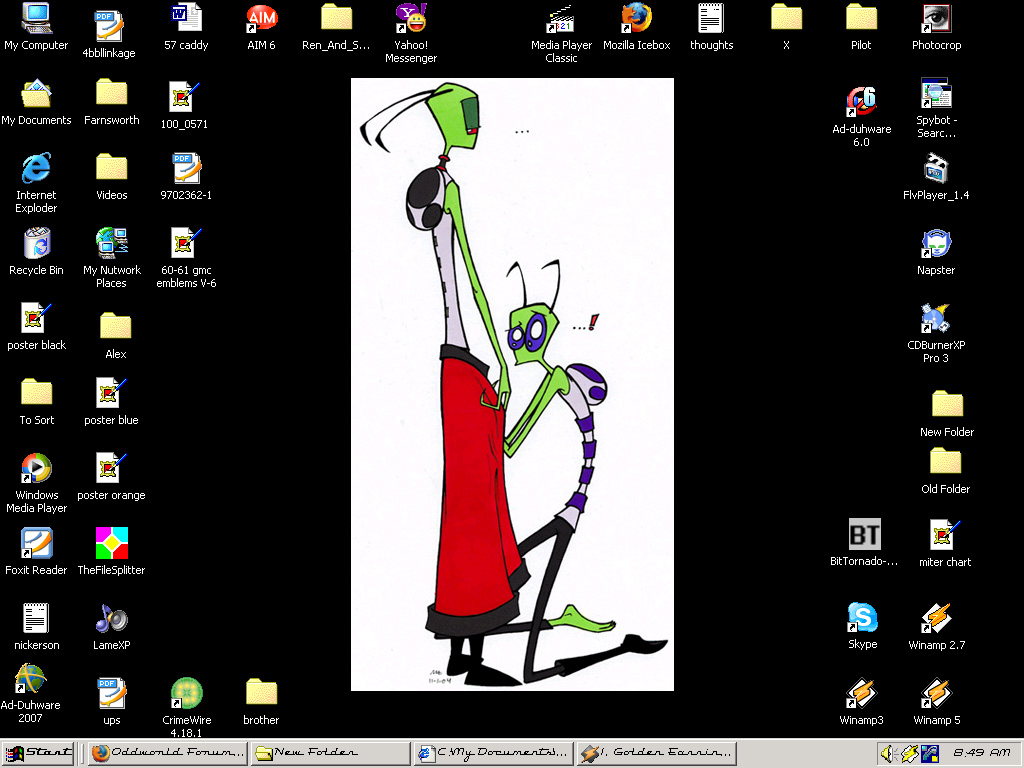Select the Foxit Reader icon
The image size is (1024, 768).
click(x=37, y=544)
